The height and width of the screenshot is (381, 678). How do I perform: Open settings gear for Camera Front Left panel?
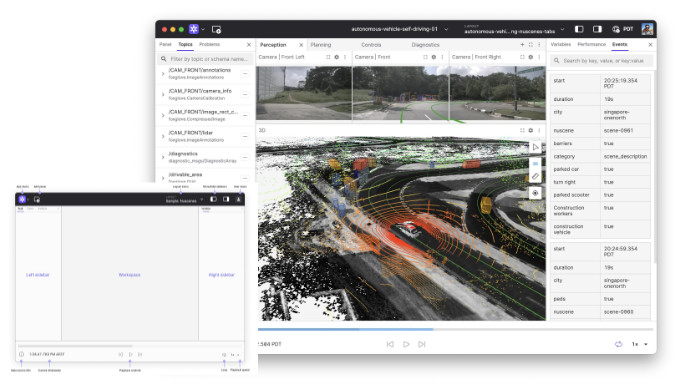pyautogui.click(x=336, y=57)
